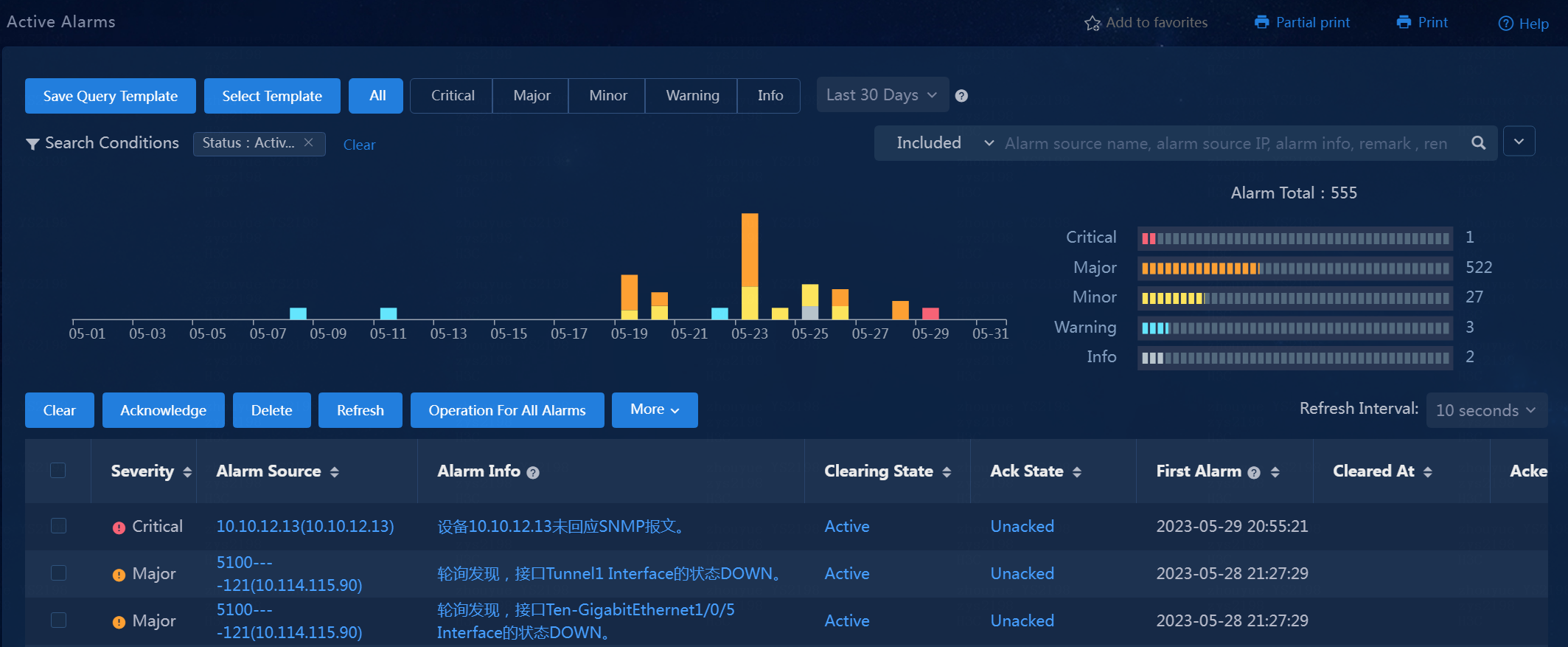Check the Ten-GigabitEthernet1/0/5 alarm row checkbox

click(58, 620)
